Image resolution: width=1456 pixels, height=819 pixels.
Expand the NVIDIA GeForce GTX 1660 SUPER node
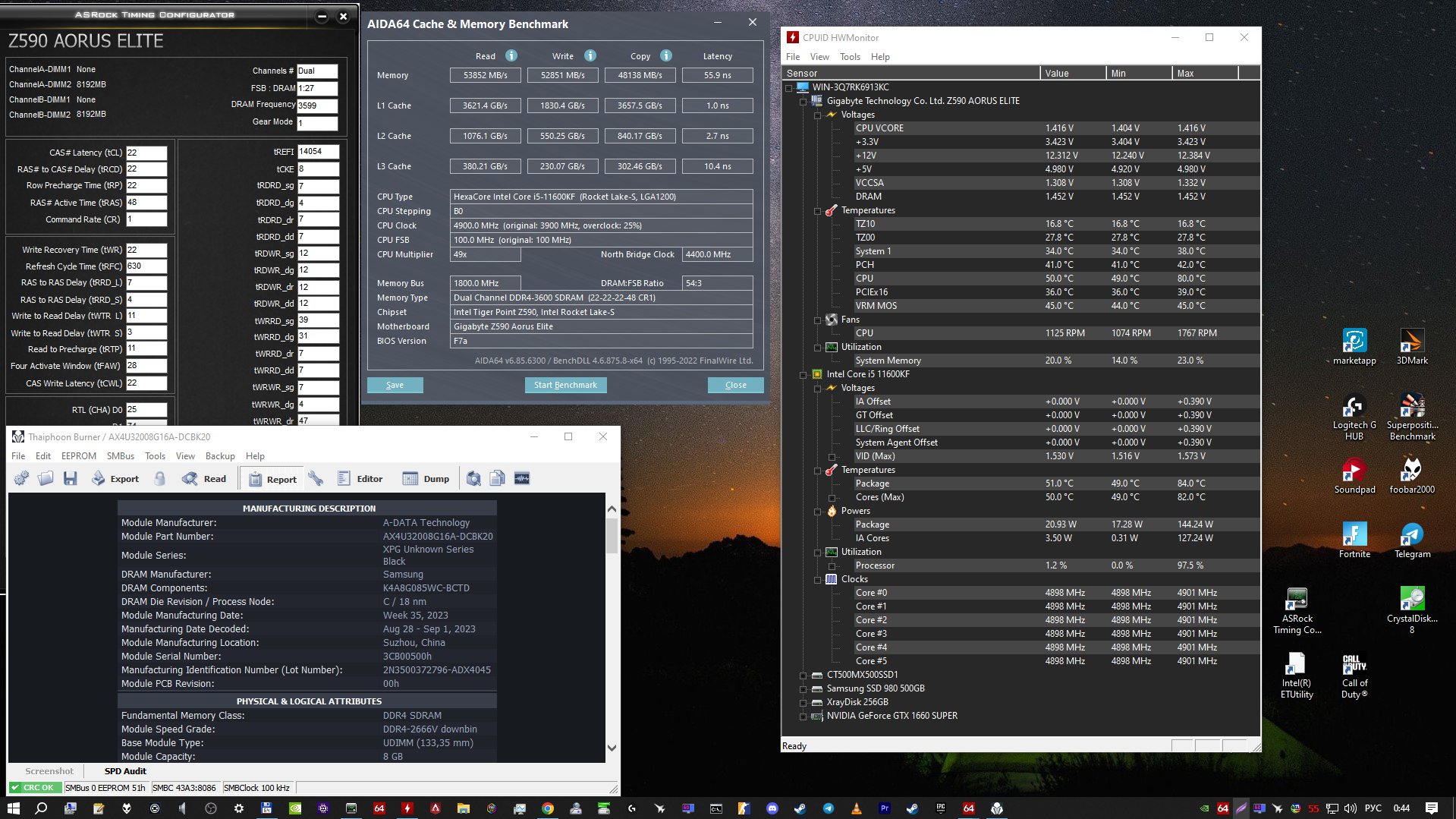(803, 716)
